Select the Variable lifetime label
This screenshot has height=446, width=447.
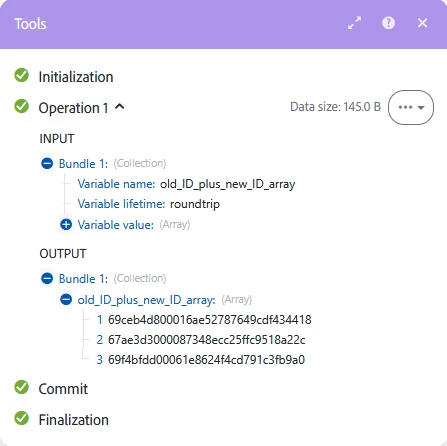point(121,204)
